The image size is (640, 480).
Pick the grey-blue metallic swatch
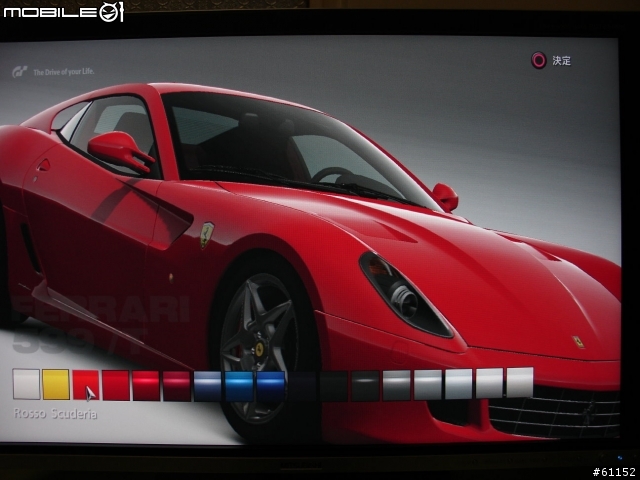[207, 386]
